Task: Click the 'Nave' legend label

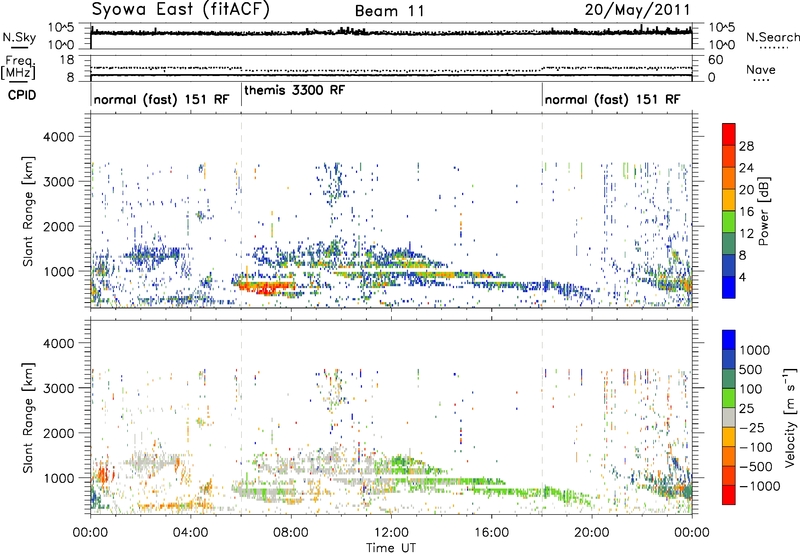Action: coord(761,69)
